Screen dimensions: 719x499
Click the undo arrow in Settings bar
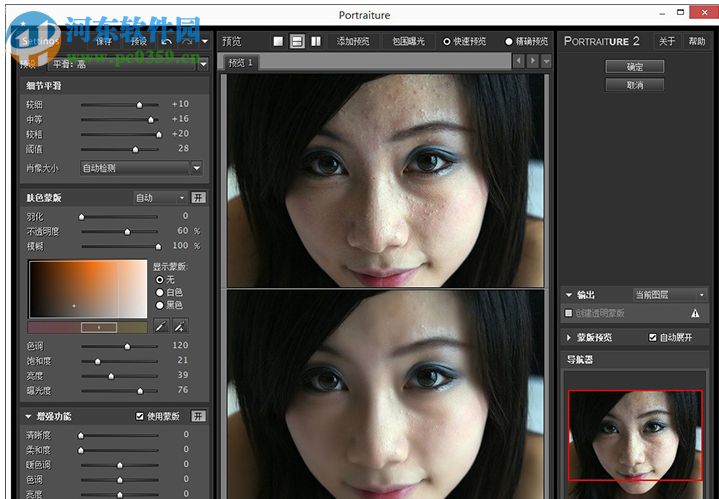point(167,42)
